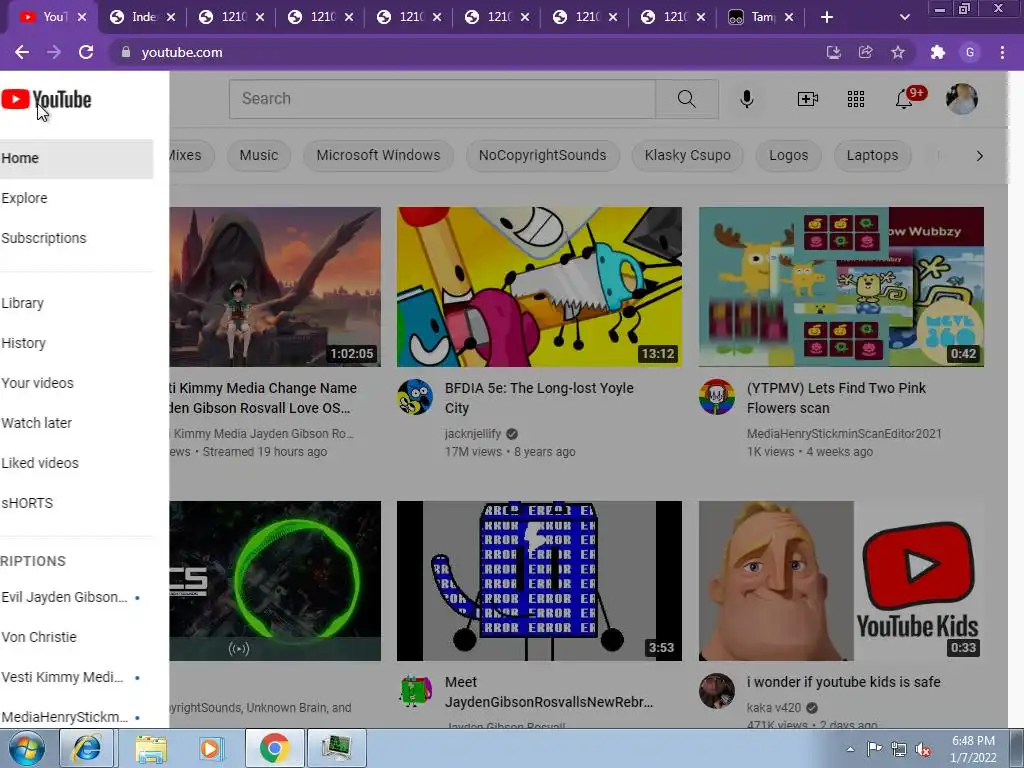The image size is (1024, 768).
Task: Go back with browser back arrow
Action: [x=22, y=52]
